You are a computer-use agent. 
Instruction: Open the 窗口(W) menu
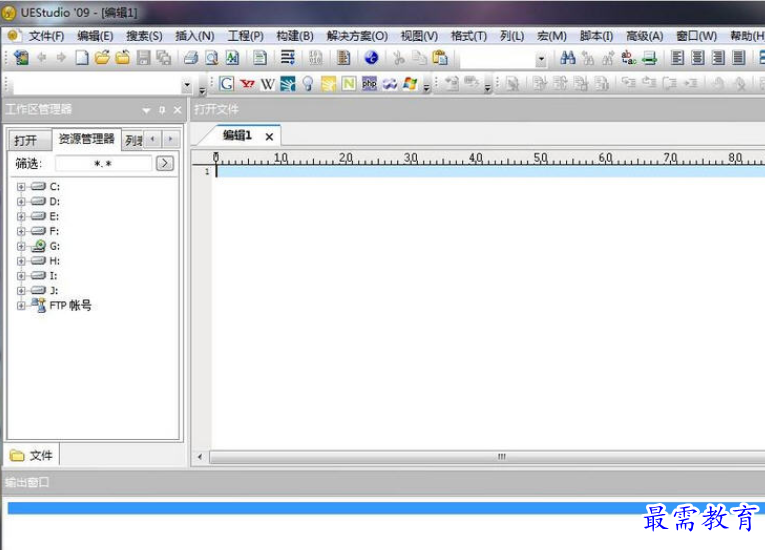[696, 36]
